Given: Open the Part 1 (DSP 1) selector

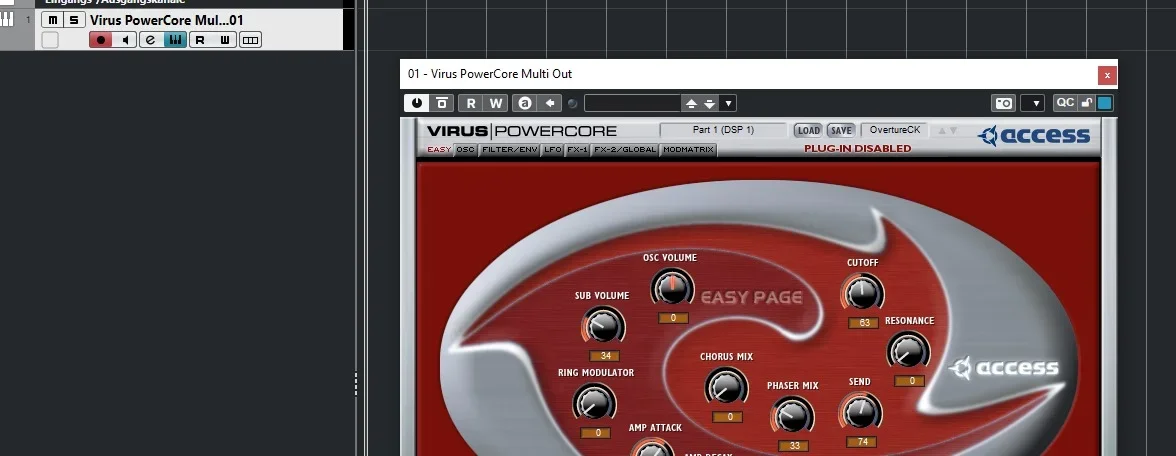Looking at the screenshot, I should [x=723, y=130].
